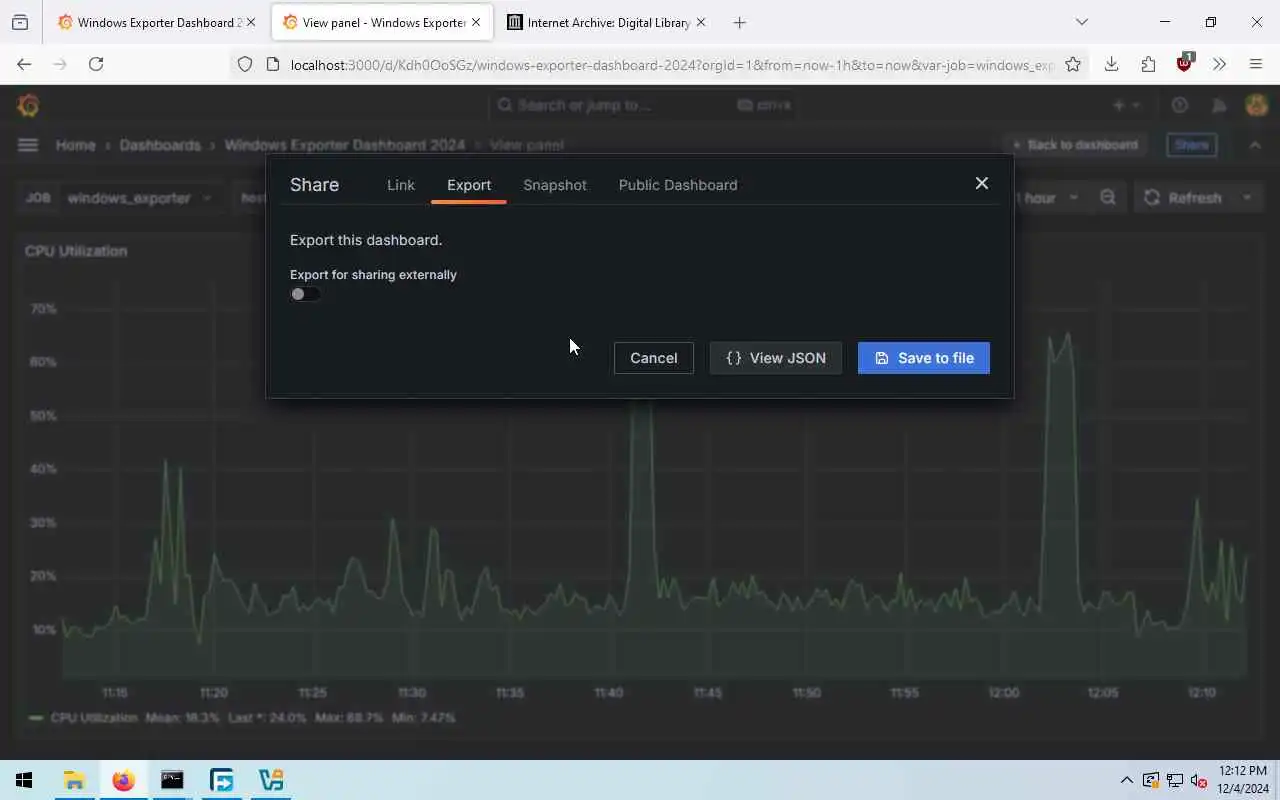Image resolution: width=1280 pixels, height=800 pixels.
Task: Open the Firefox application menu
Action: pyautogui.click(x=1256, y=64)
